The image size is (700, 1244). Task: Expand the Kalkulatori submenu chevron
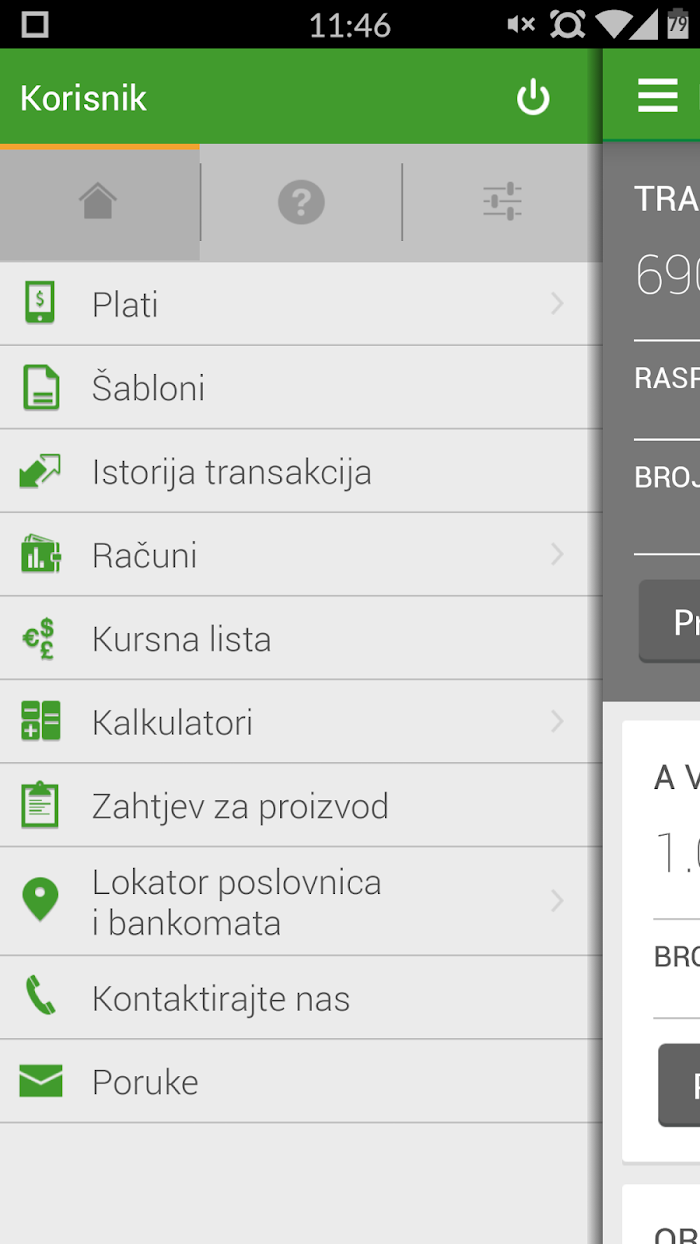click(558, 721)
